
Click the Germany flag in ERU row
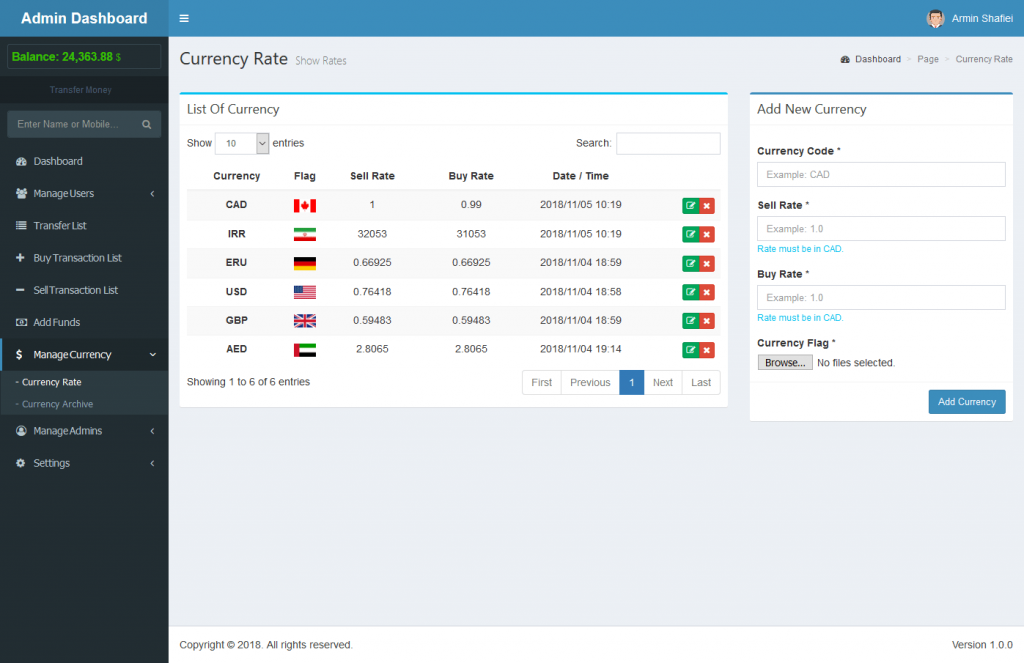304,263
